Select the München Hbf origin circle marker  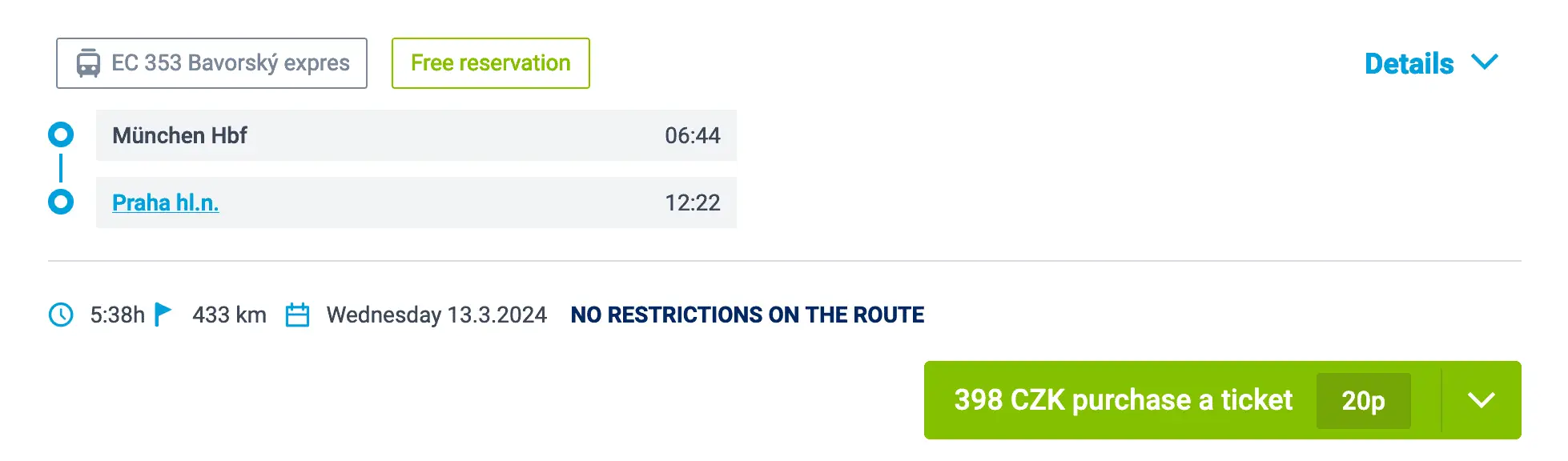[61, 134]
